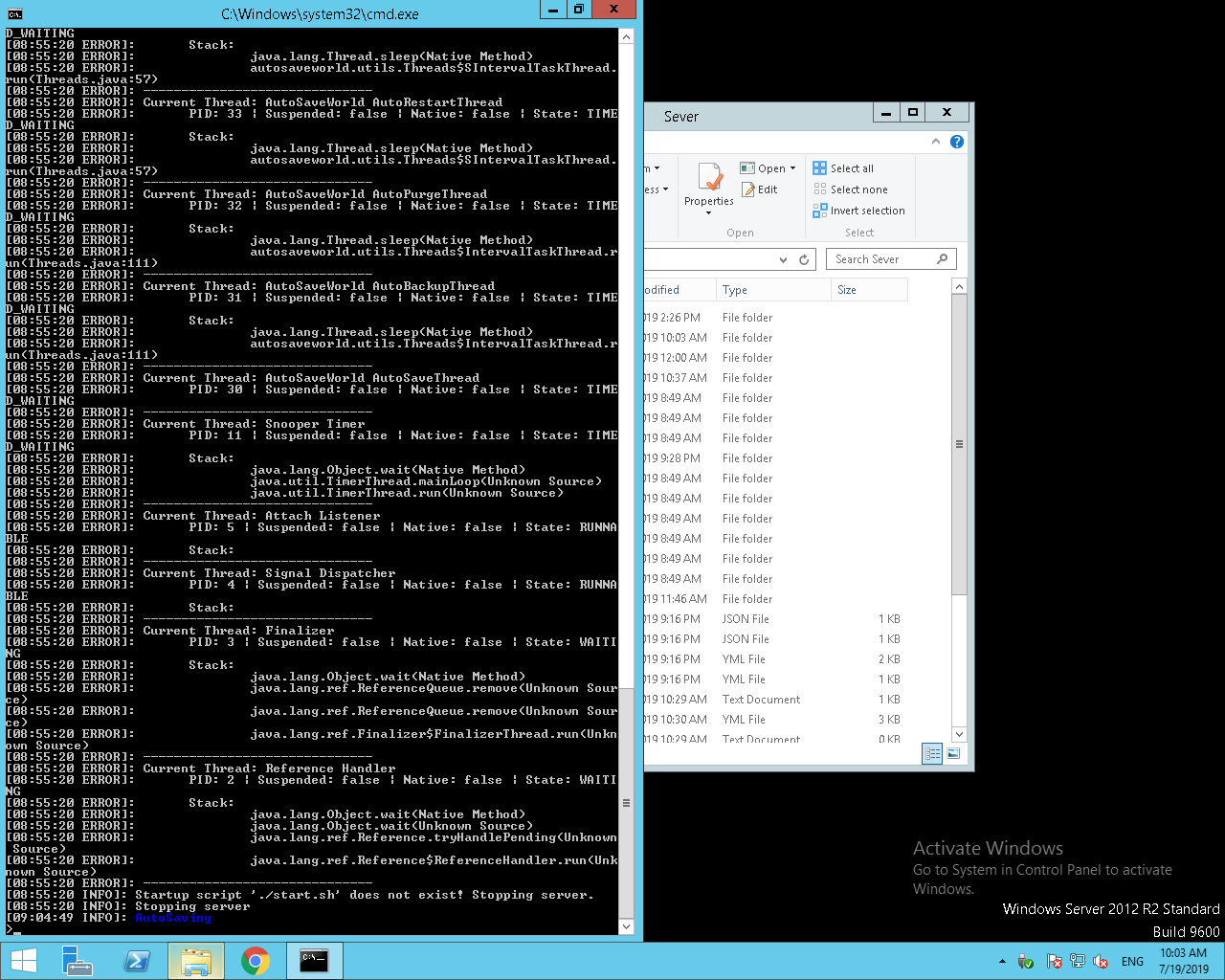Click the cmd.exe taskbar icon

[x=314, y=961]
